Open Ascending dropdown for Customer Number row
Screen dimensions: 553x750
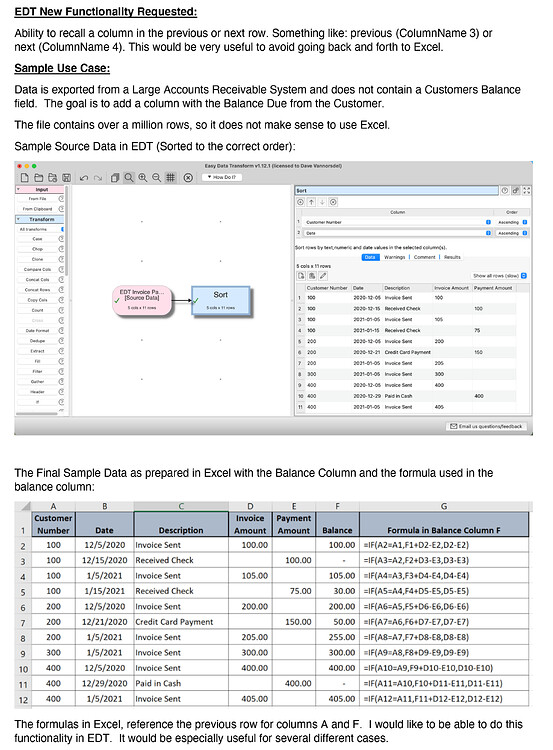tap(512, 222)
